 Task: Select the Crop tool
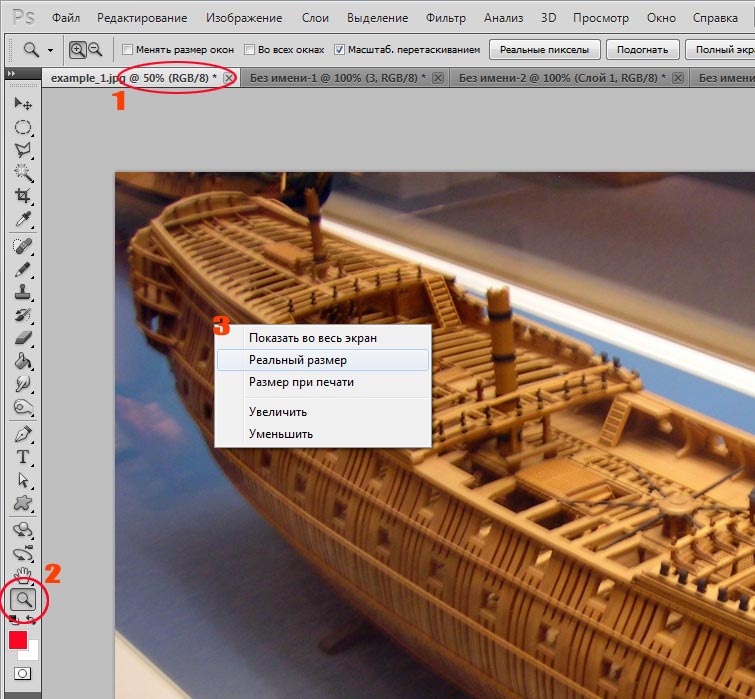22,196
